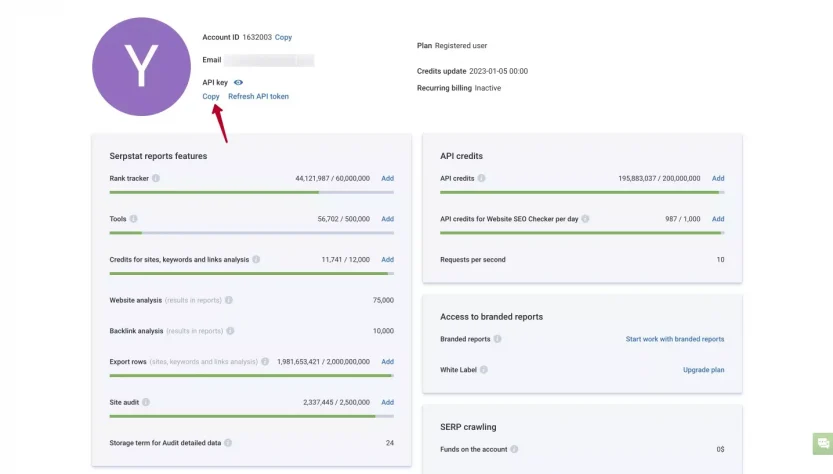Copy the Account ID
This screenshot has width=833, height=474.
tap(283, 37)
